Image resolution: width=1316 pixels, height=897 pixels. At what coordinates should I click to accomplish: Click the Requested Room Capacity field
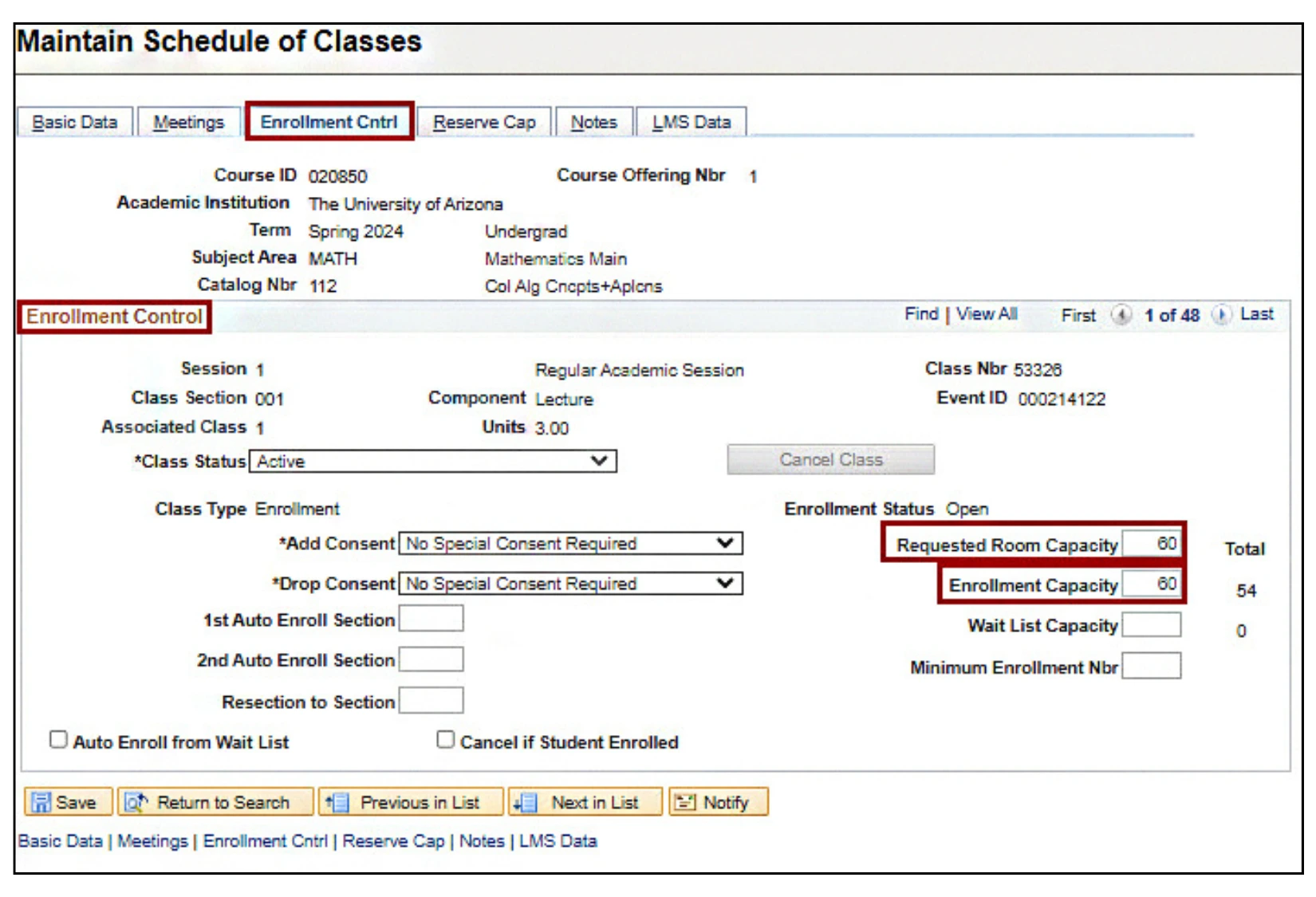1151,544
